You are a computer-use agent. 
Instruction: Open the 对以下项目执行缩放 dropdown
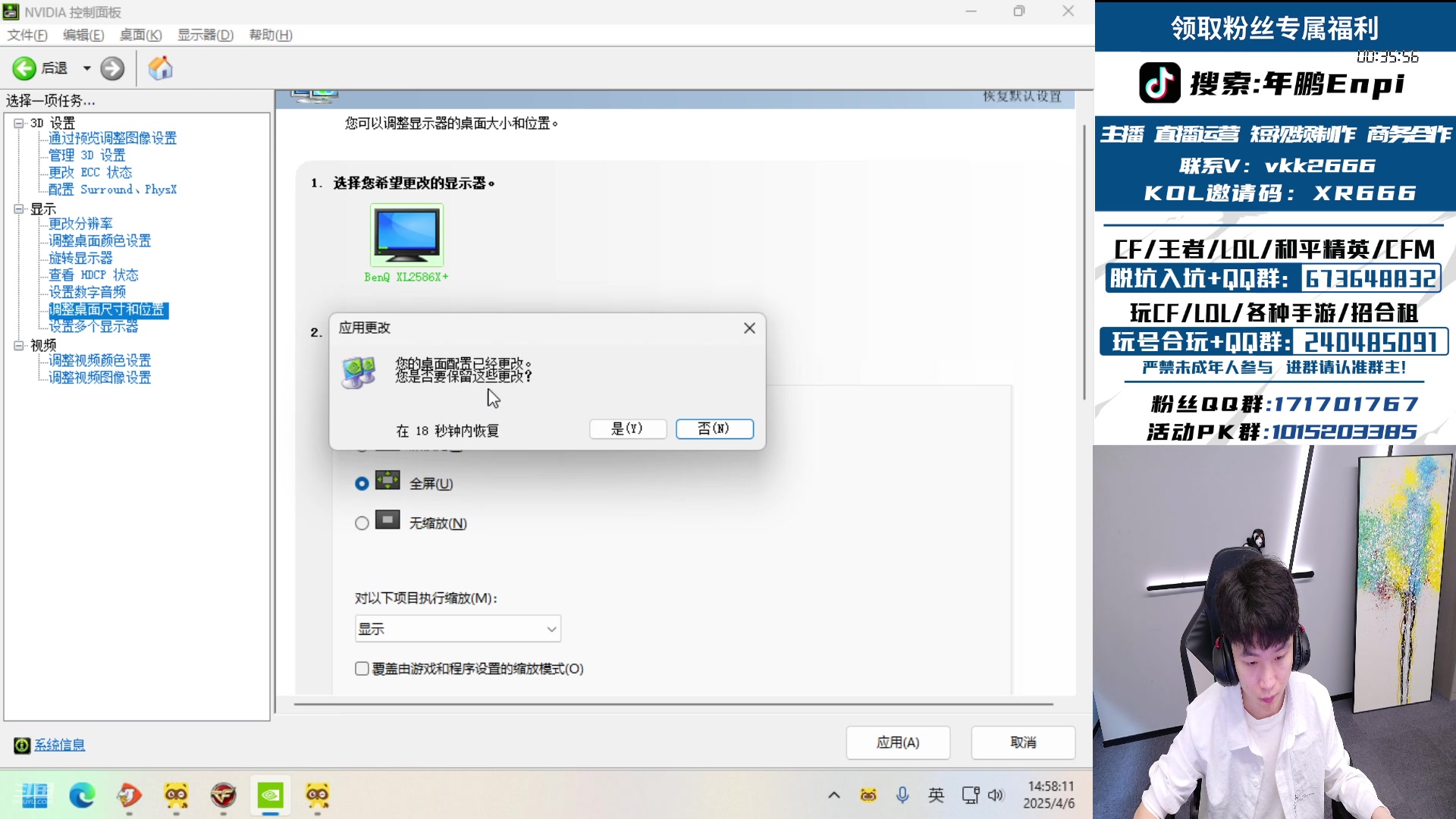click(x=458, y=629)
